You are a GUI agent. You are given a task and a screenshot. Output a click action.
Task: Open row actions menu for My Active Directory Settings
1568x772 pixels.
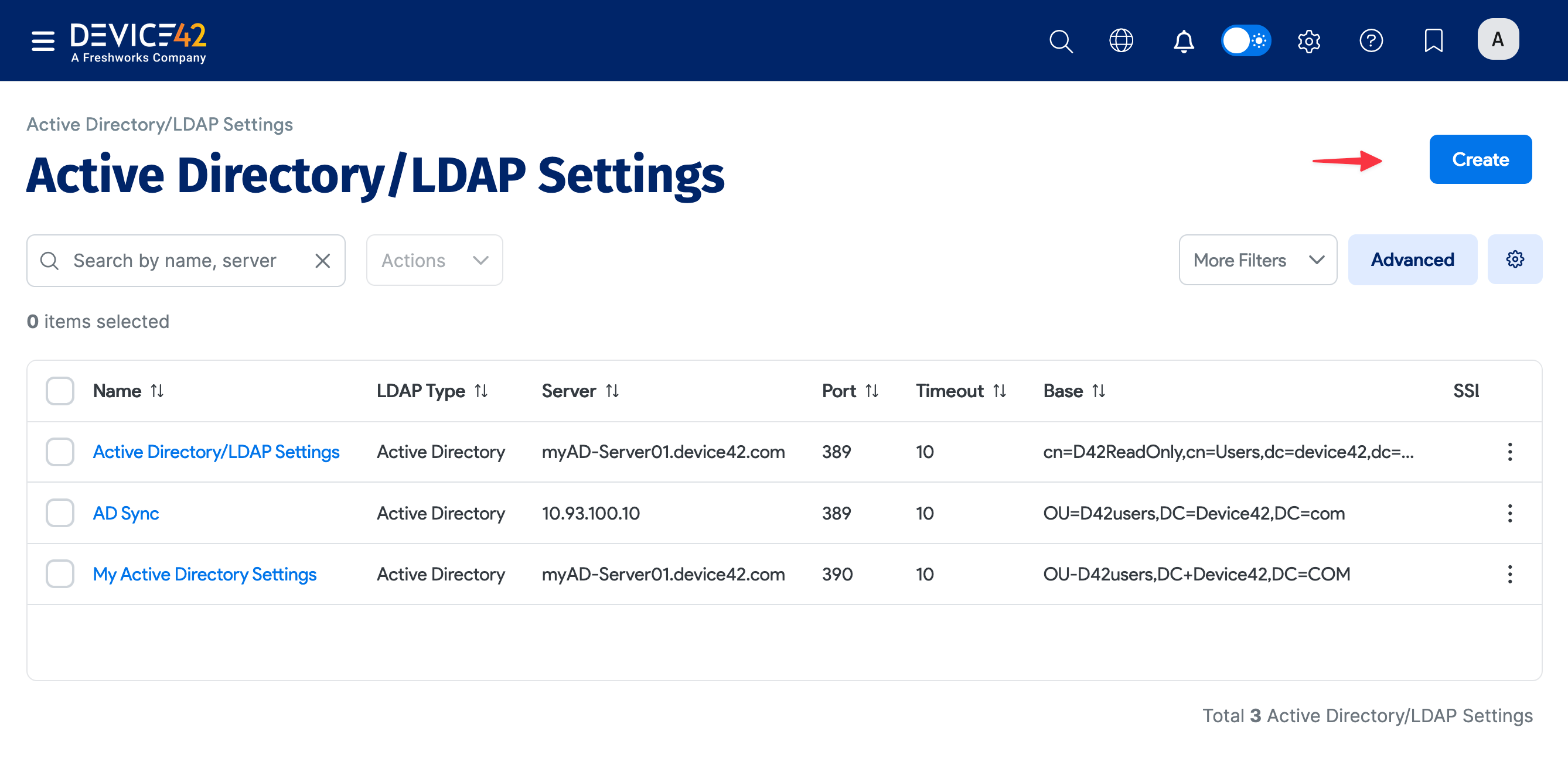point(1509,573)
